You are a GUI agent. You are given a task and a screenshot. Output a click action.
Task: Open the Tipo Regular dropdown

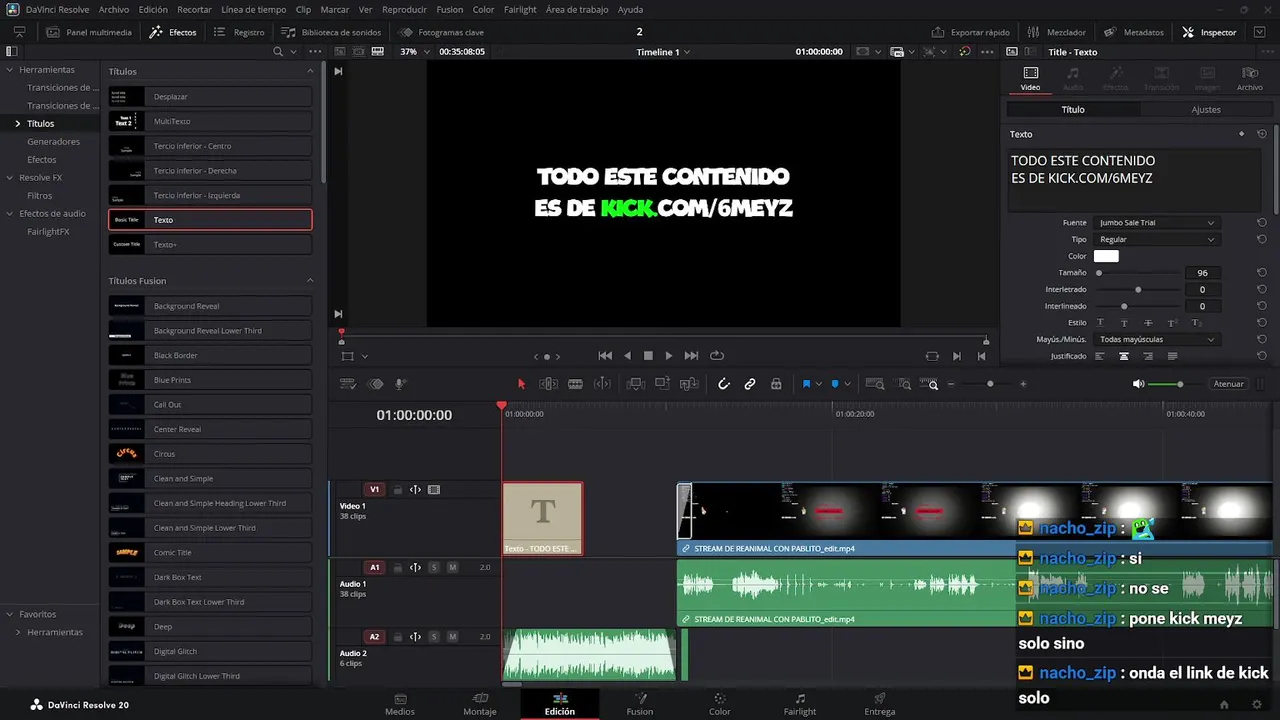(x=1156, y=240)
